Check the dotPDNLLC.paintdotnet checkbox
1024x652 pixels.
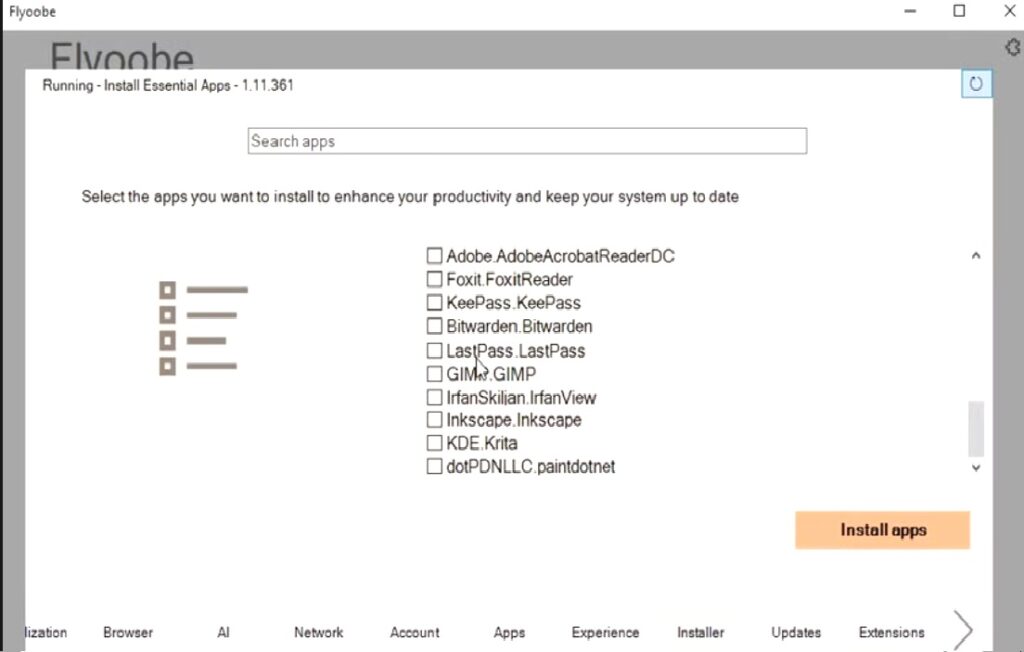coord(434,467)
